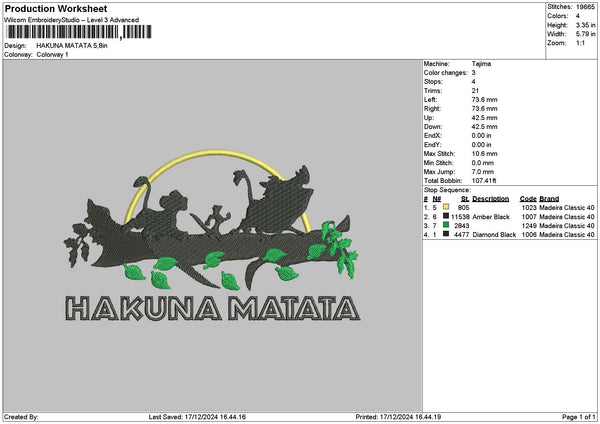Image resolution: width=600 pixels, height=424 pixels.
Task: Click the Trims value 21
Action: 475,91
